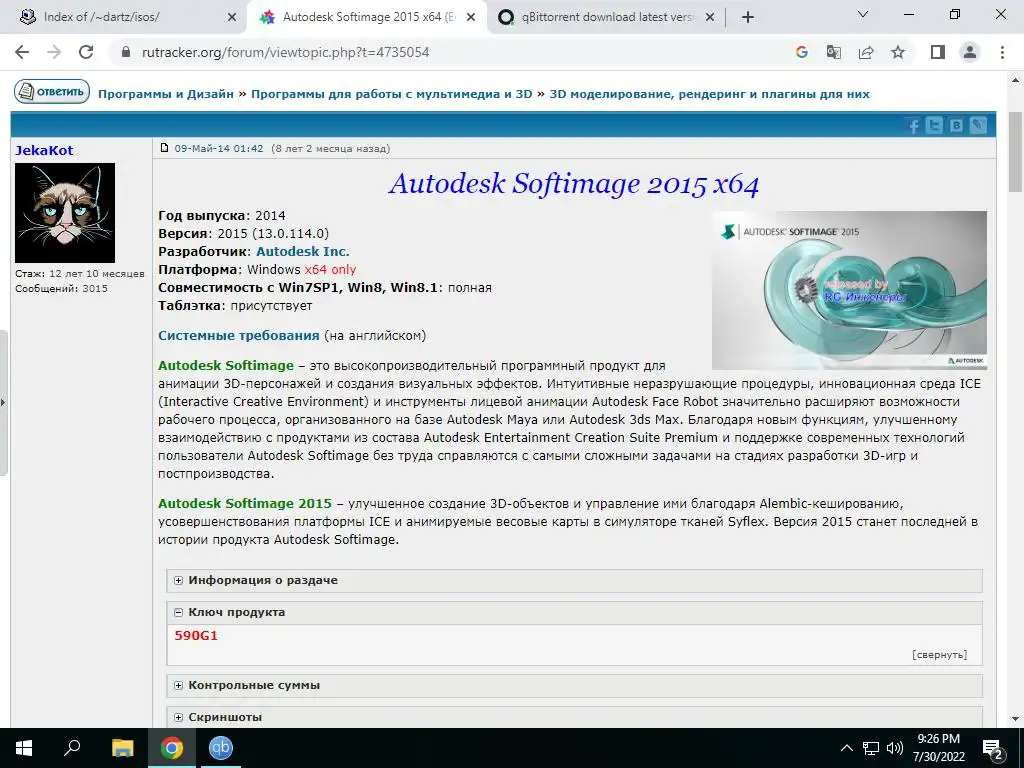
Task: Click the last share icon in blue bar
Action: click(978, 125)
